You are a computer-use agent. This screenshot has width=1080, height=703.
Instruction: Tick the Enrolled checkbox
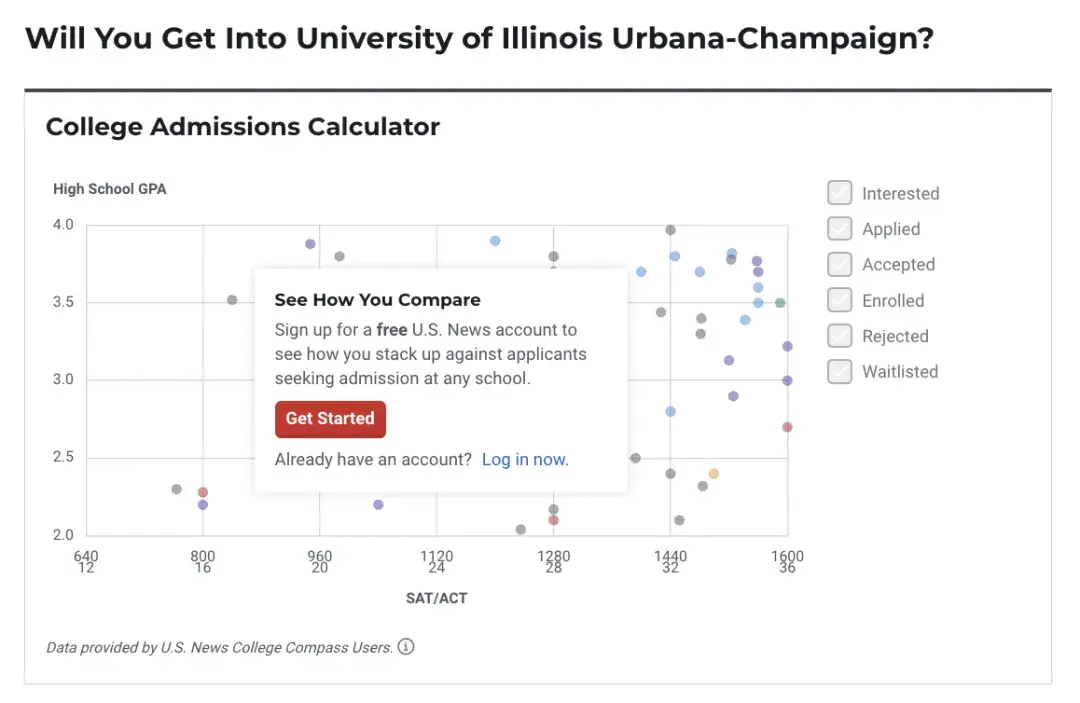(839, 300)
